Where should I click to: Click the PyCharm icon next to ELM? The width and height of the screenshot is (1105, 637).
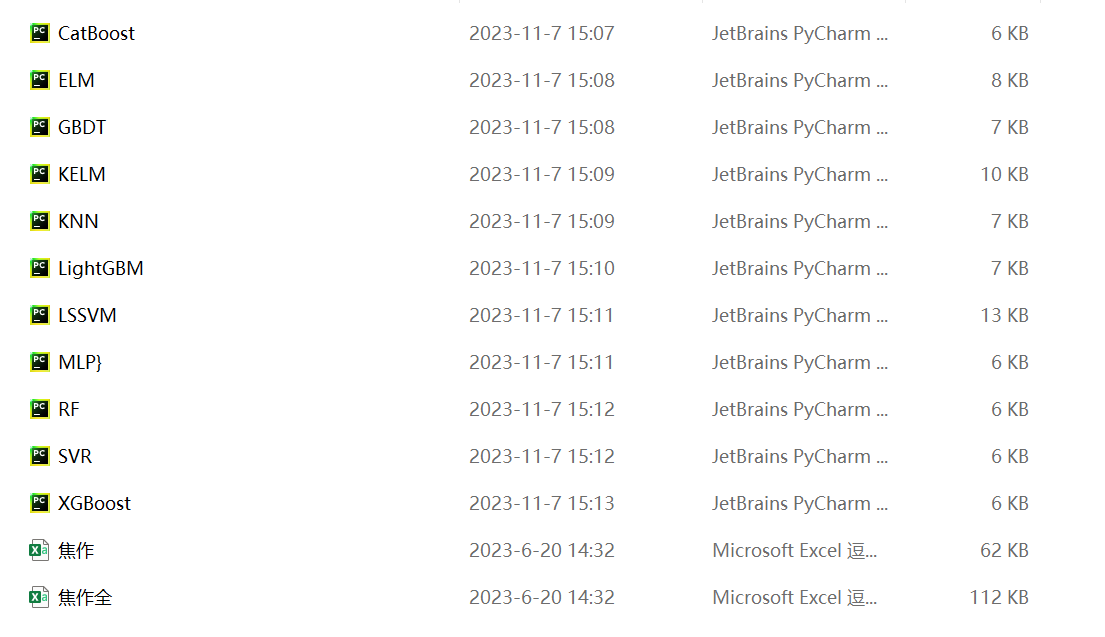pyautogui.click(x=40, y=80)
